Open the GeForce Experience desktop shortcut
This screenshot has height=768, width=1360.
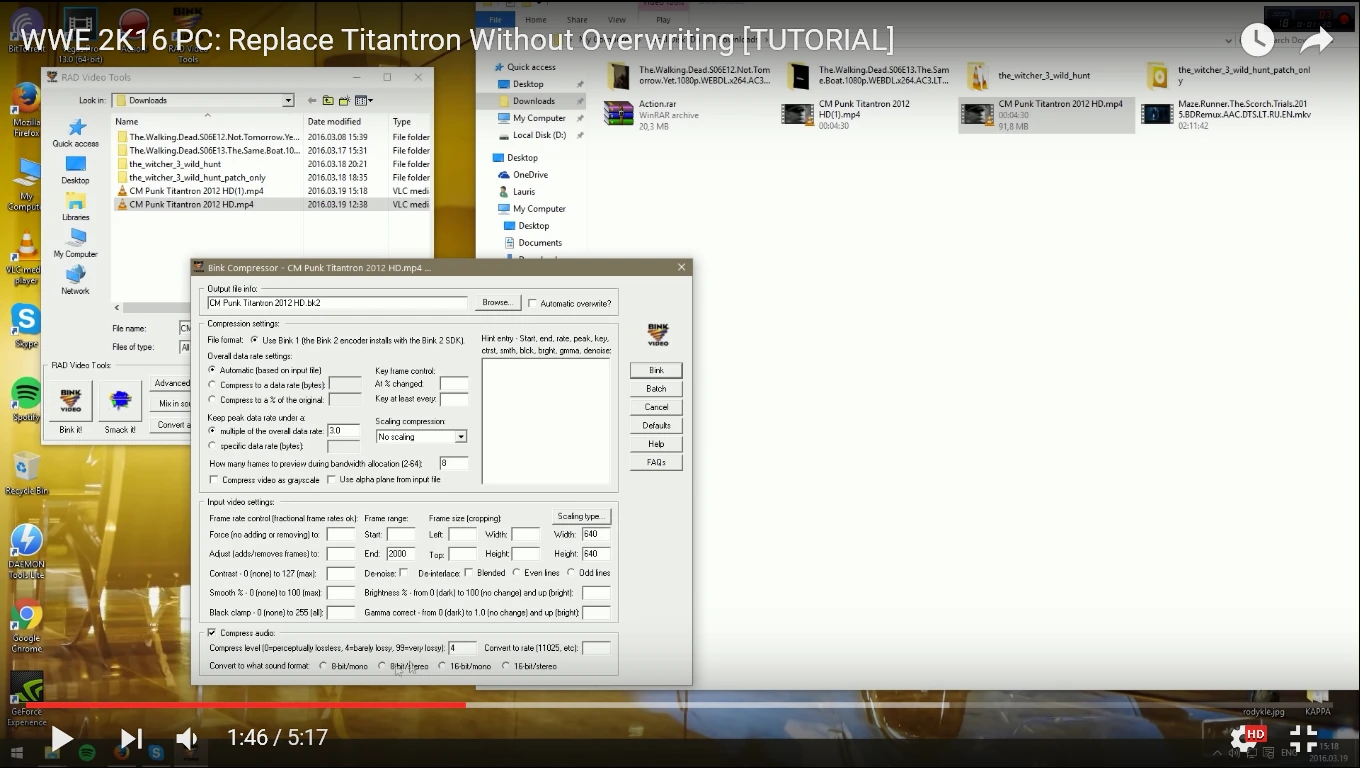tap(26, 698)
